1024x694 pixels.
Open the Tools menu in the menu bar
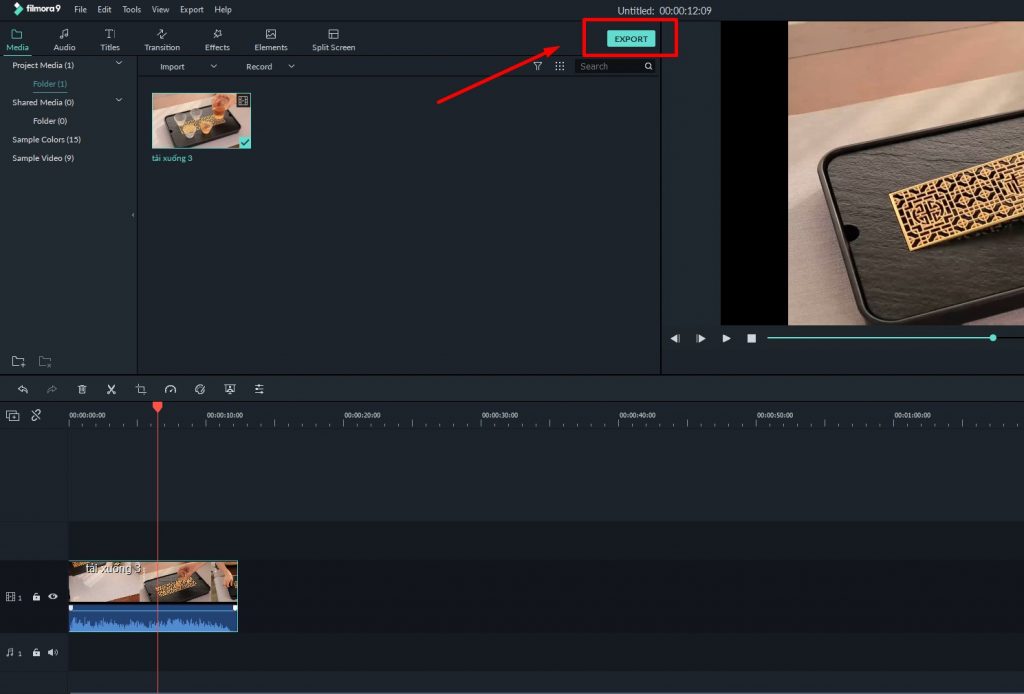click(131, 9)
